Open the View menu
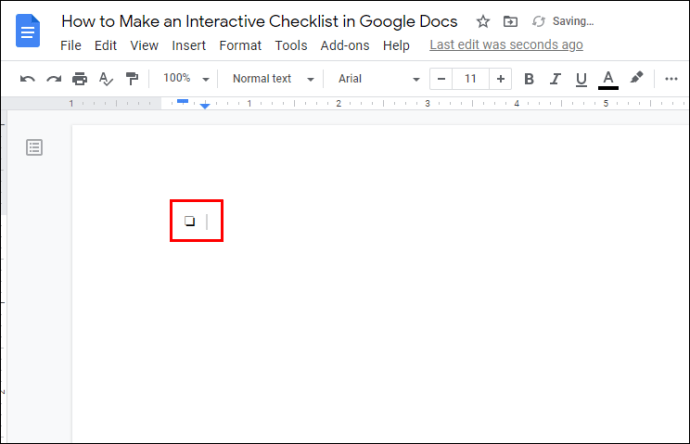This screenshot has width=690, height=444. tap(144, 45)
